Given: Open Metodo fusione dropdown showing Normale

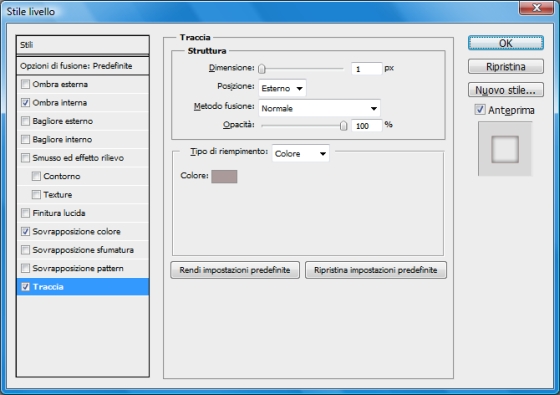Looking at the screenshot, I should click(319, 108).
